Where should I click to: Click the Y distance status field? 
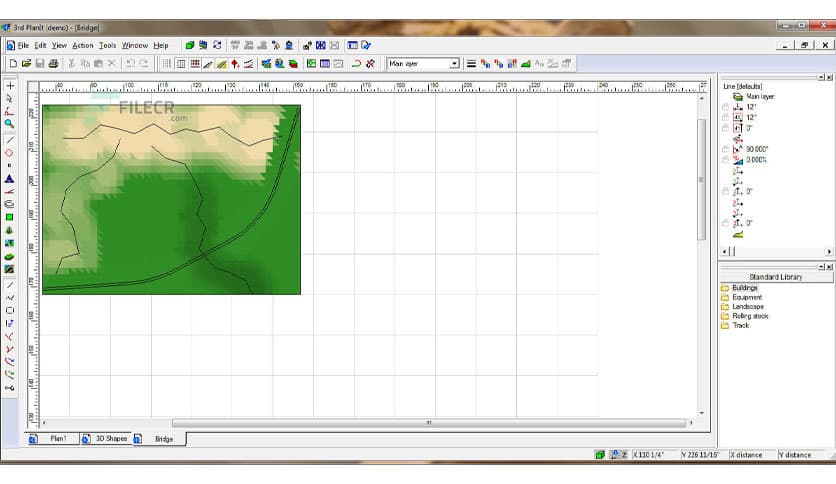point(801,455)
